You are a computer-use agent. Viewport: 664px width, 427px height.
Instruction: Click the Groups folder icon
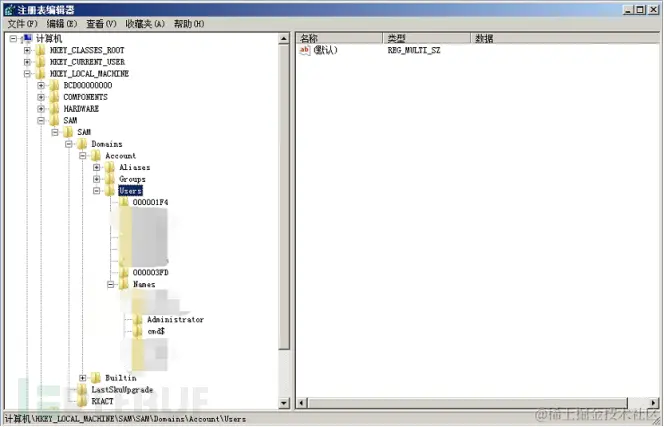(x=110, y=179)
